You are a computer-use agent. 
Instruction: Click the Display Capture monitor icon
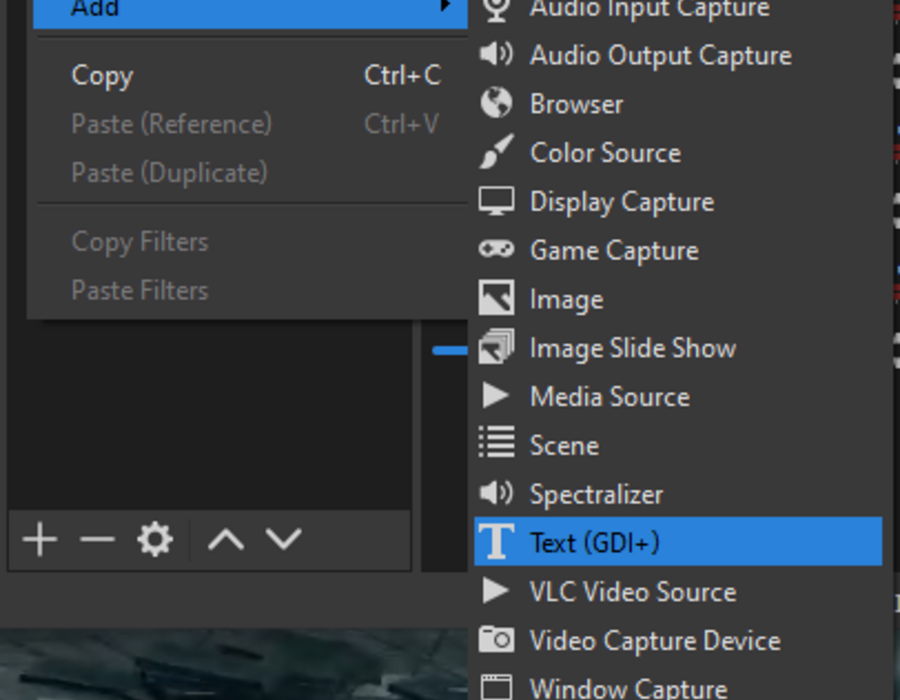pos(496,201)
